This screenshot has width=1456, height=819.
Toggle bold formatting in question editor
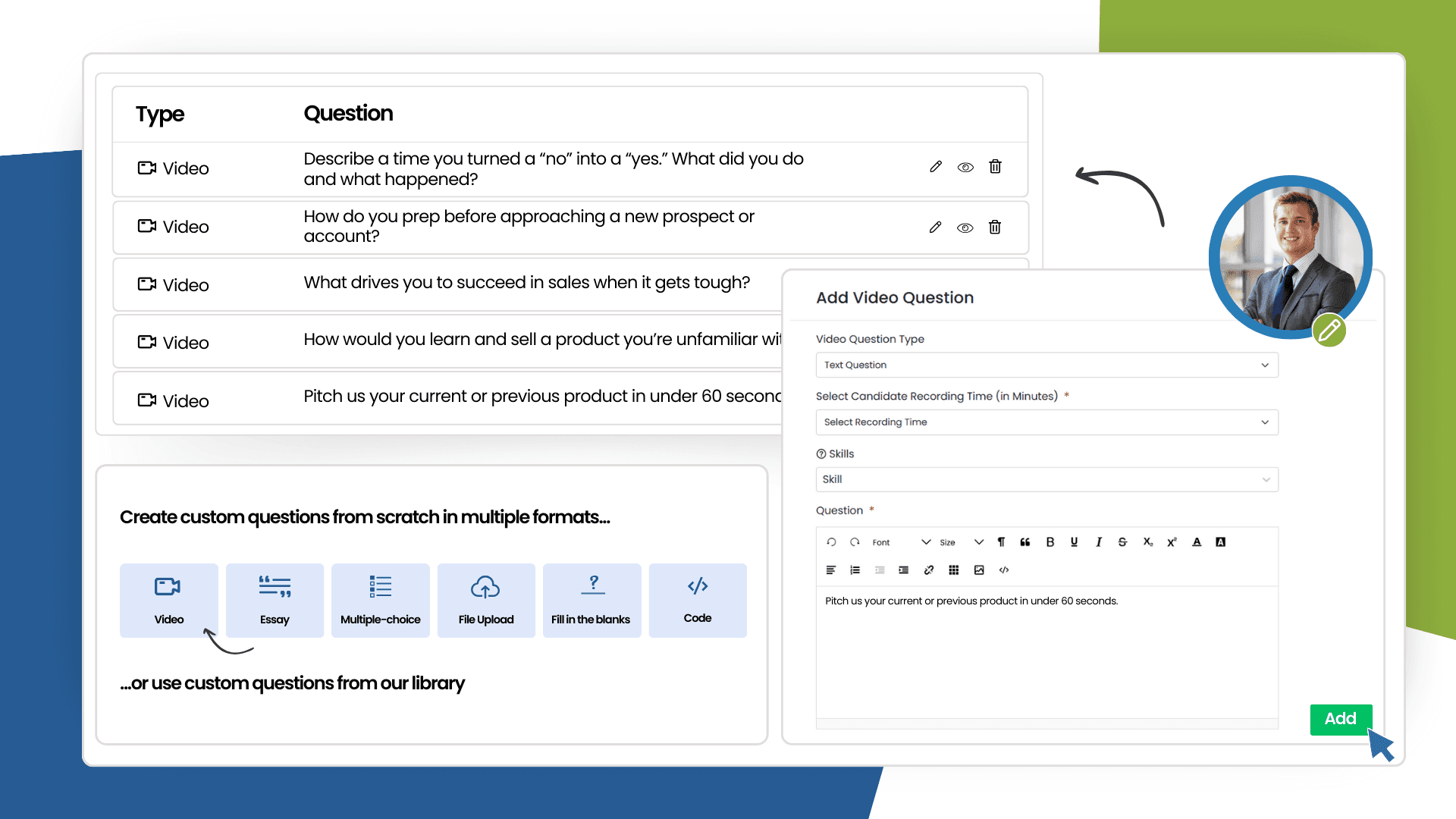coord(1050,542)
